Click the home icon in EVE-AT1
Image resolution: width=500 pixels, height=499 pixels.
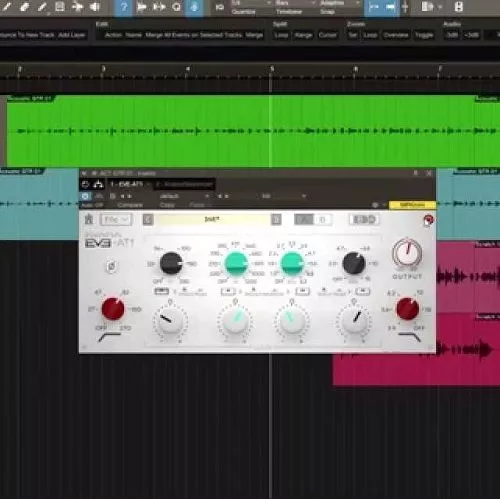pos(89,219)
